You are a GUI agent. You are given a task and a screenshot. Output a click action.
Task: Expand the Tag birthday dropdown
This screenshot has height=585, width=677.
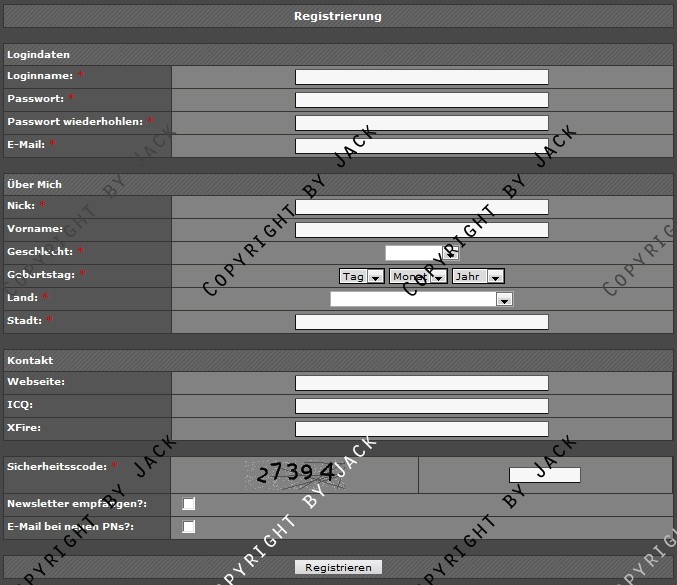[362, 277]
